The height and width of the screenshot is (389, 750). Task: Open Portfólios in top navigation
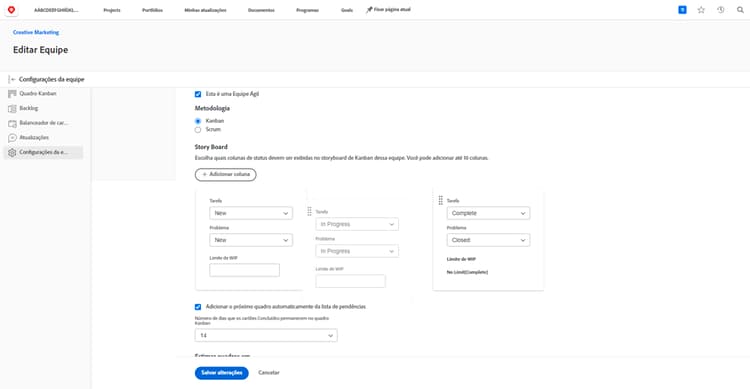click(152, 10)
